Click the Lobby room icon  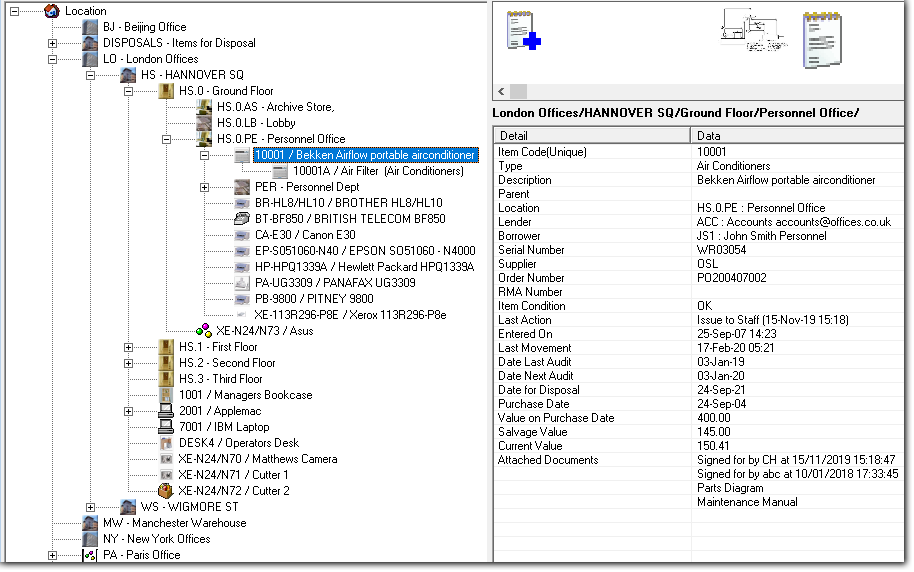204,123
